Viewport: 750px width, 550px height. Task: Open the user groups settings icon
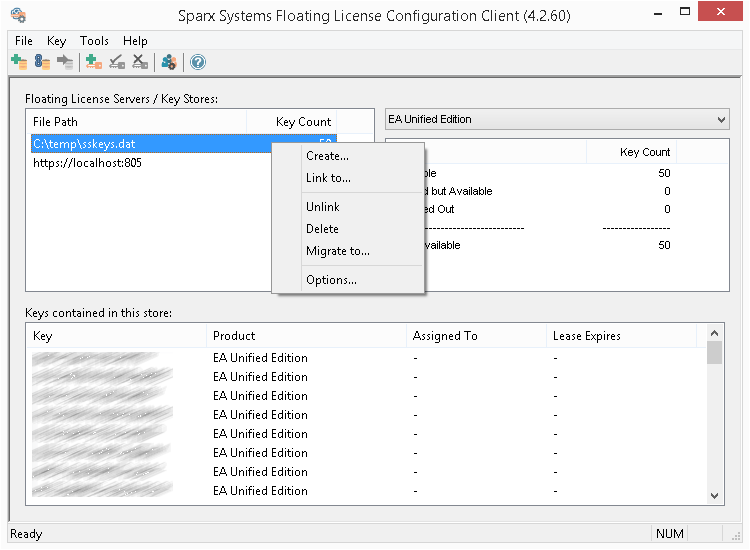point(169,62)
